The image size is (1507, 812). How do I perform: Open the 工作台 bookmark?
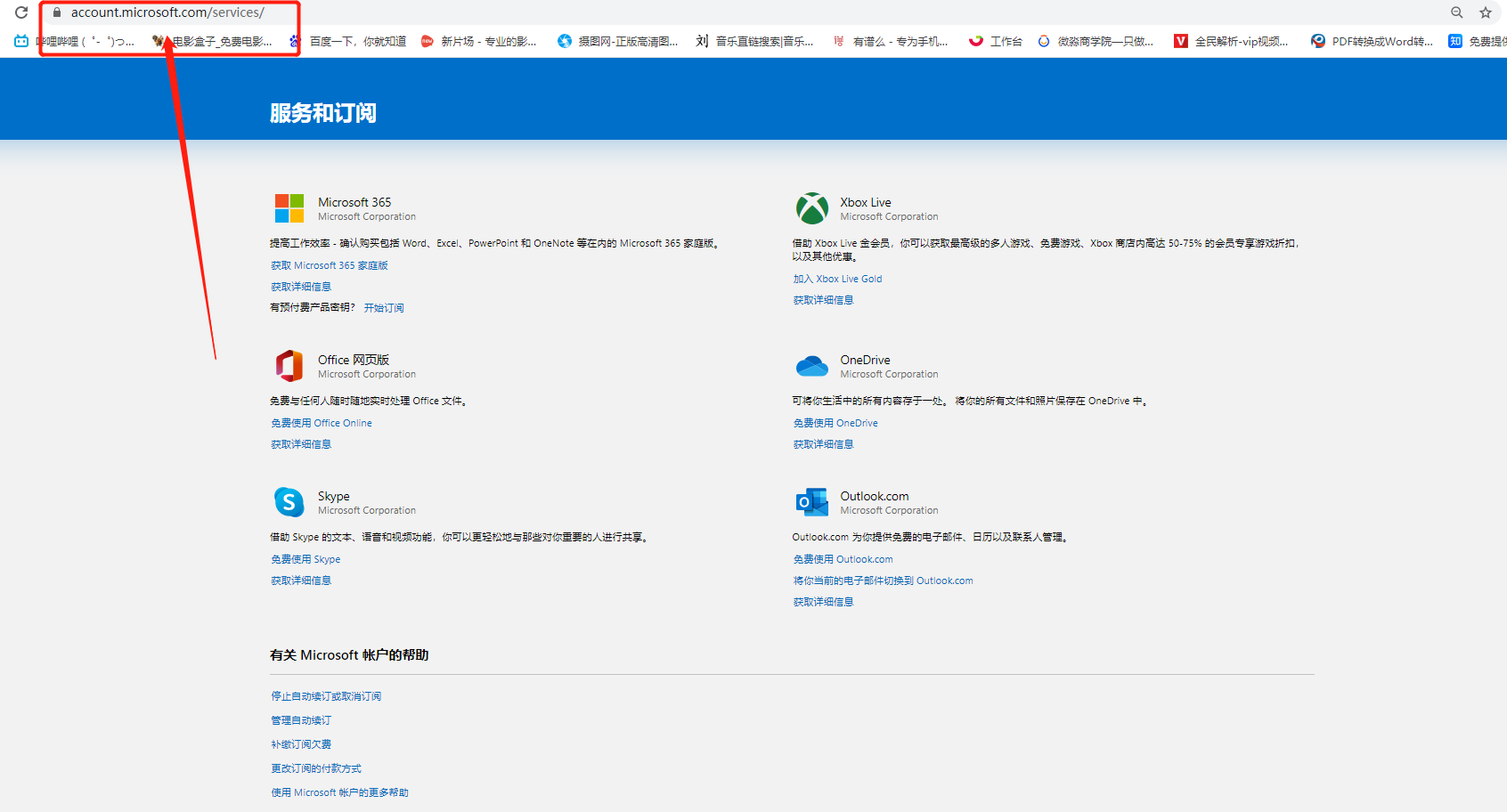pos(996,41)
